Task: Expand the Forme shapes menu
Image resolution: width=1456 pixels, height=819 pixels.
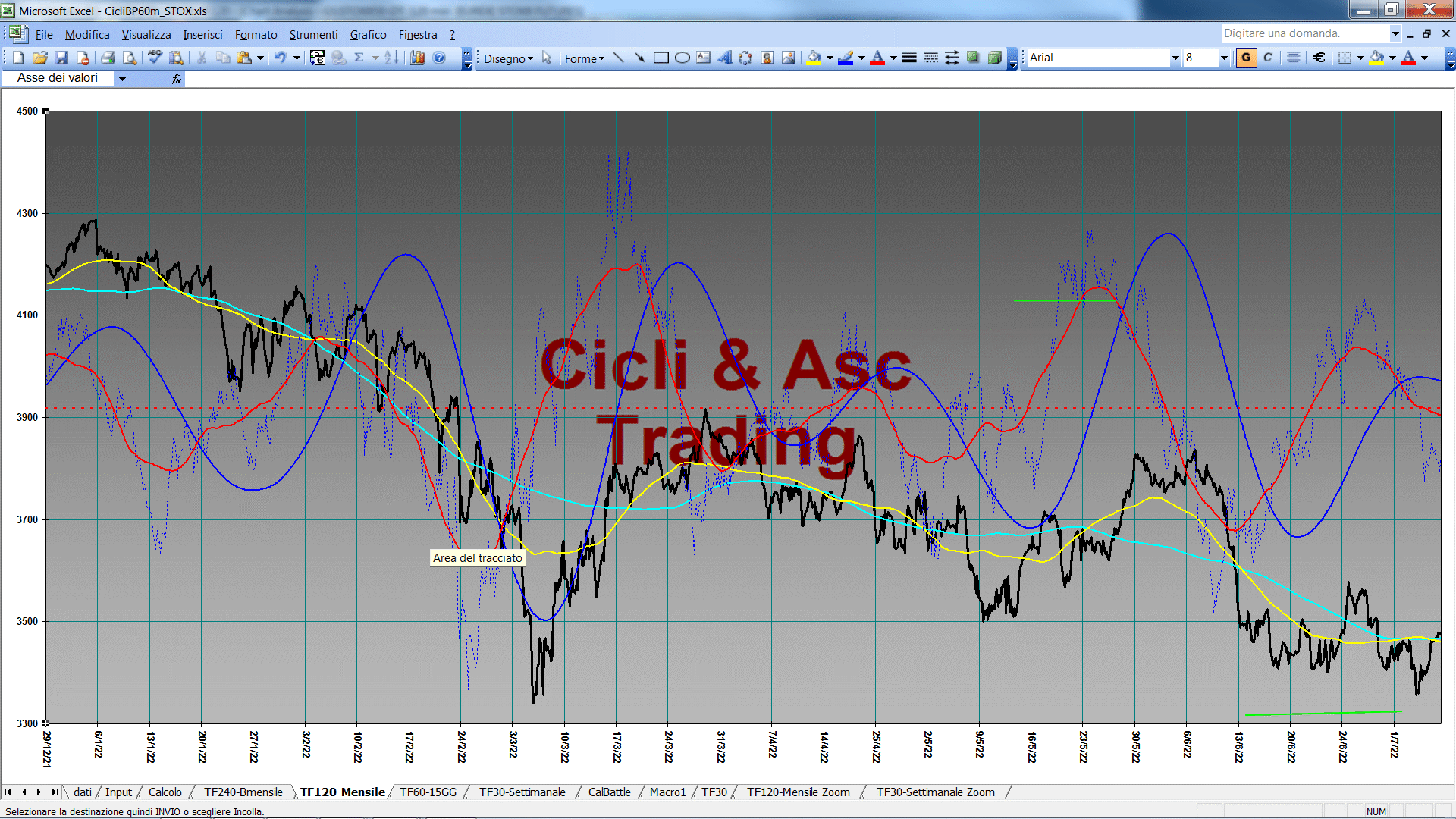Action: tap(584, 58)
